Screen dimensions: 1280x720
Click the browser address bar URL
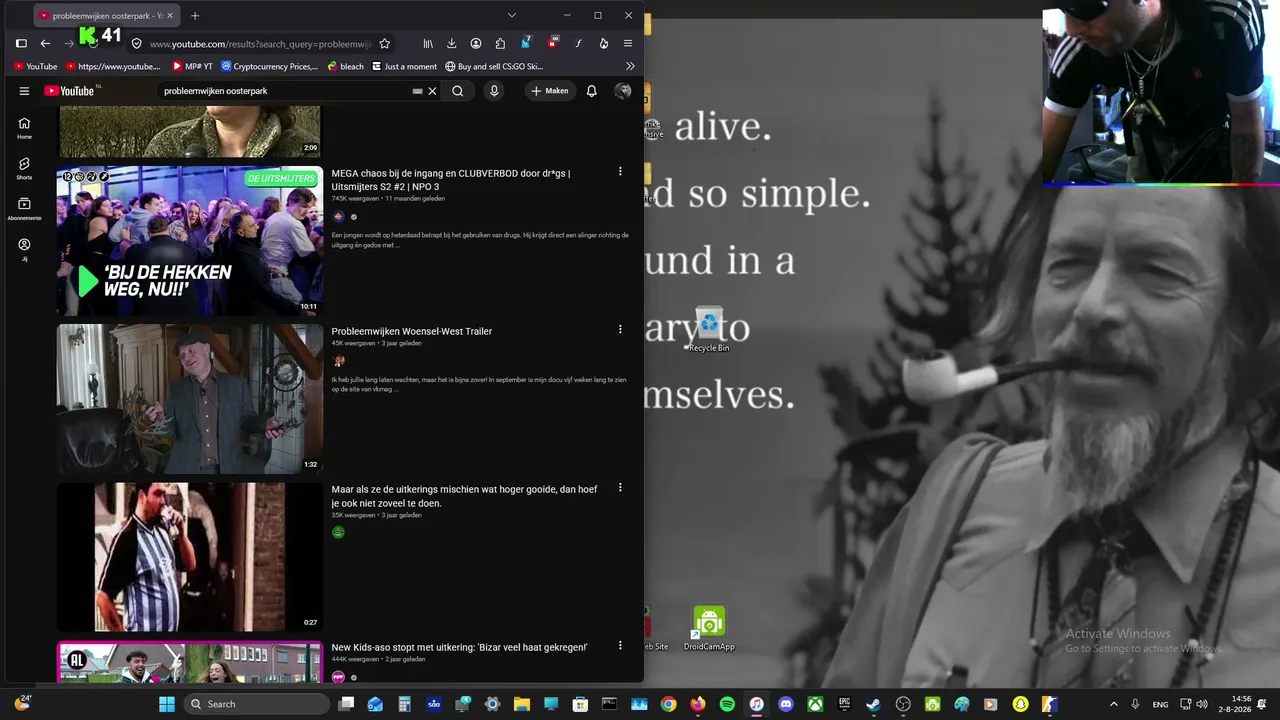click(260, 44)
